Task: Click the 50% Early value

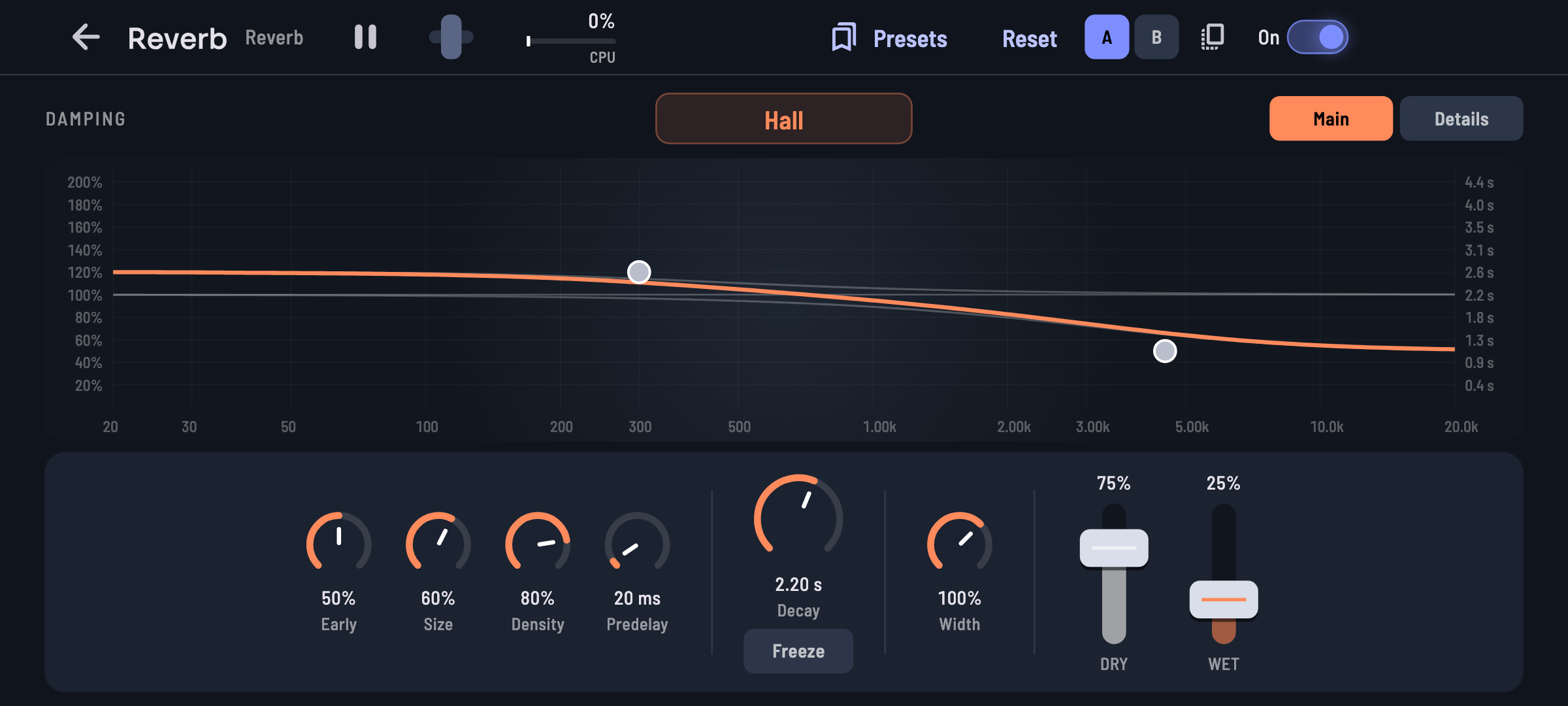Action: pyautogui.click(x=338, y=598)
